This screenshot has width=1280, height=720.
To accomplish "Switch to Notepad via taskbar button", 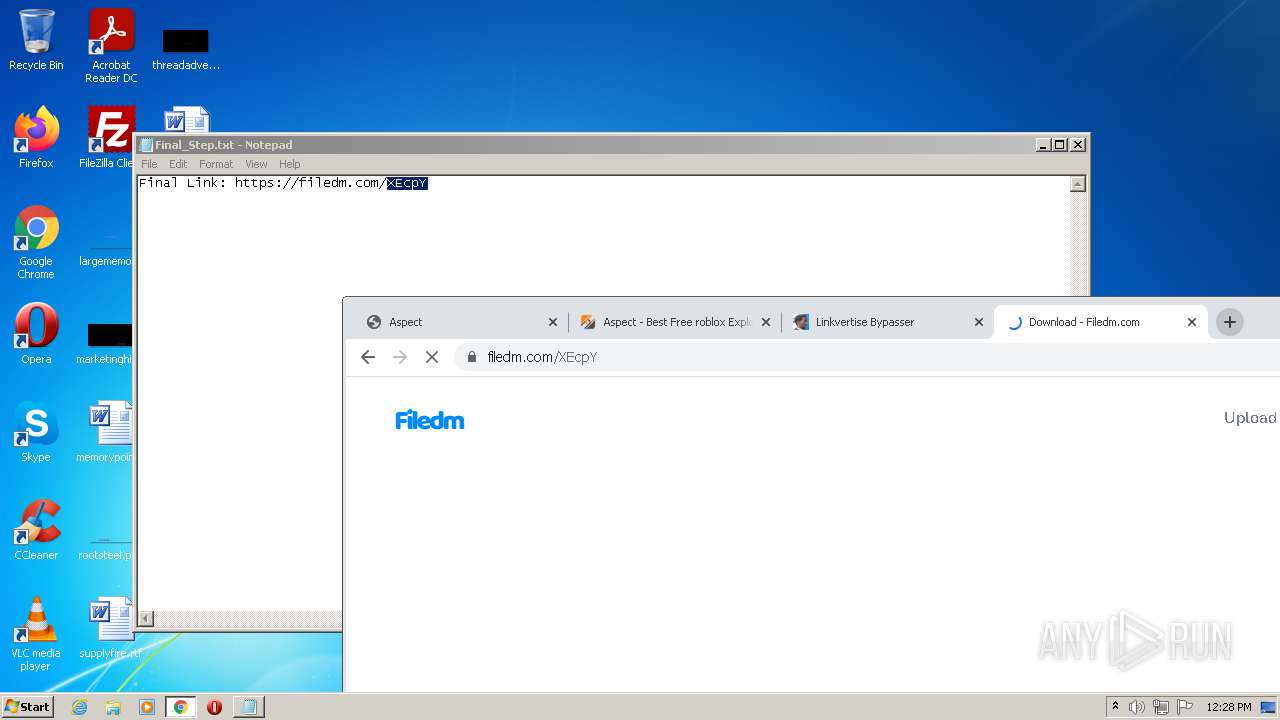I will click(248, 707).
